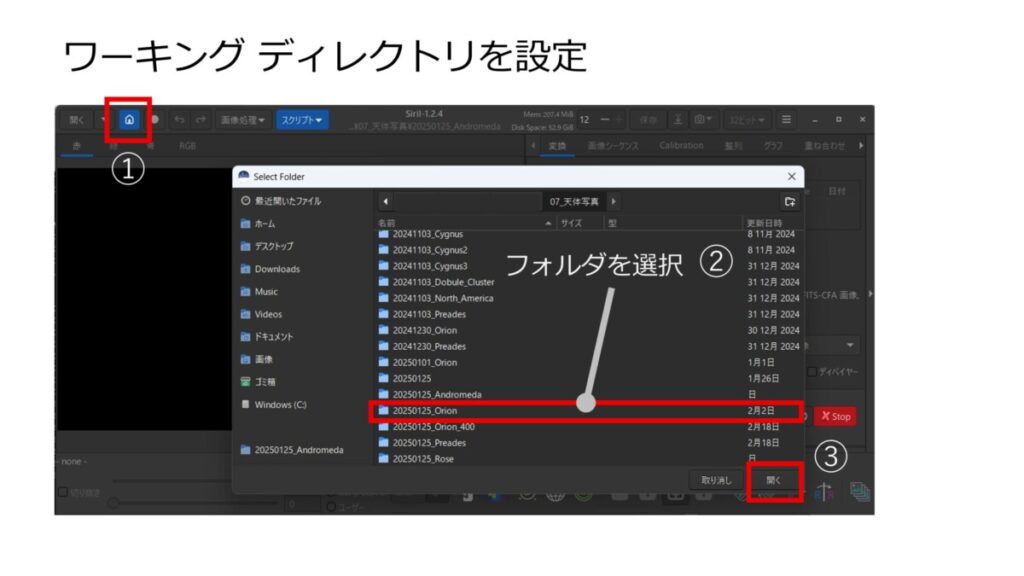Select Downloads in the dialog sidebar
1024x576 pixels.
270,269
